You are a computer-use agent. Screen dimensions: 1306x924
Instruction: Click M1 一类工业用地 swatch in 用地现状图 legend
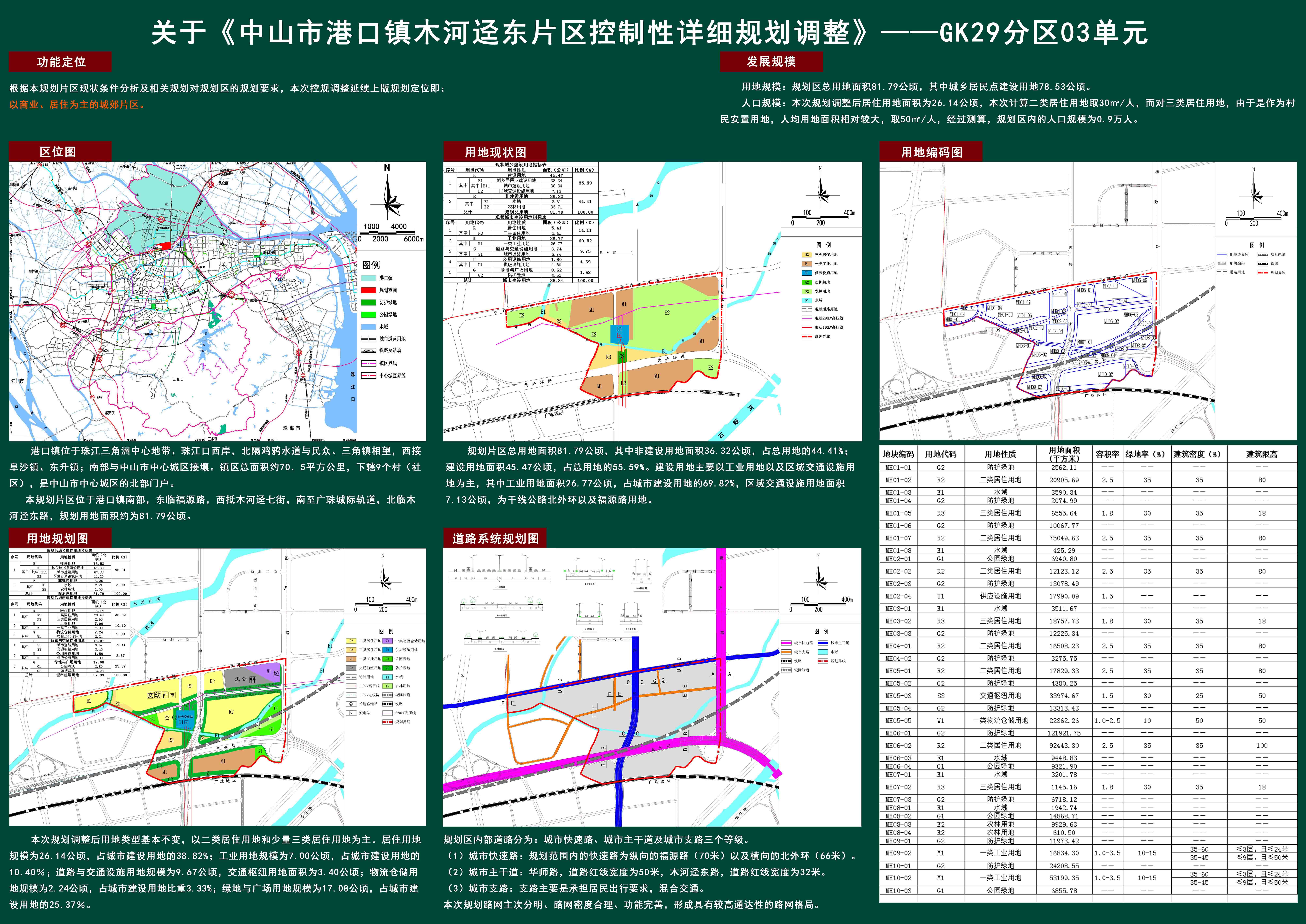tap(807, 264)
